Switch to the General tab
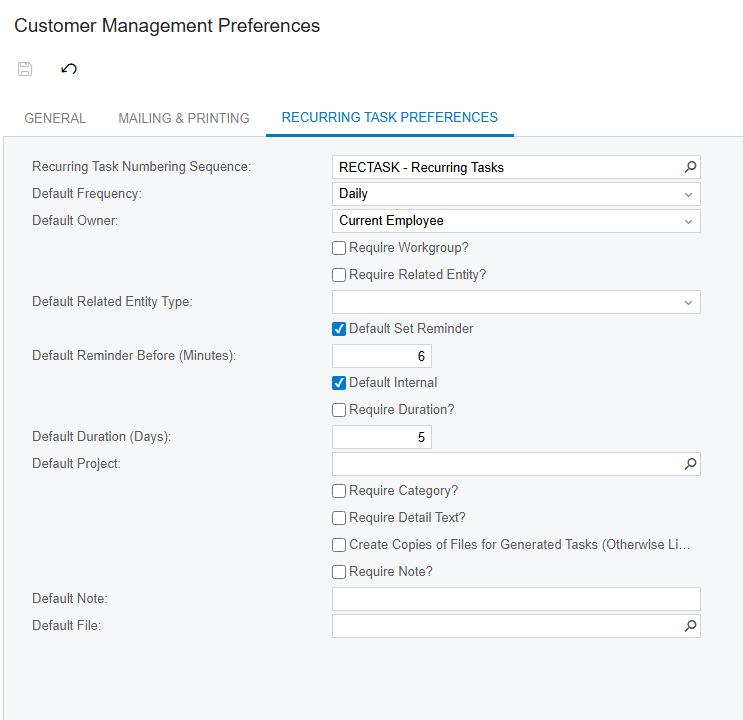 click(x=55, y=118)
